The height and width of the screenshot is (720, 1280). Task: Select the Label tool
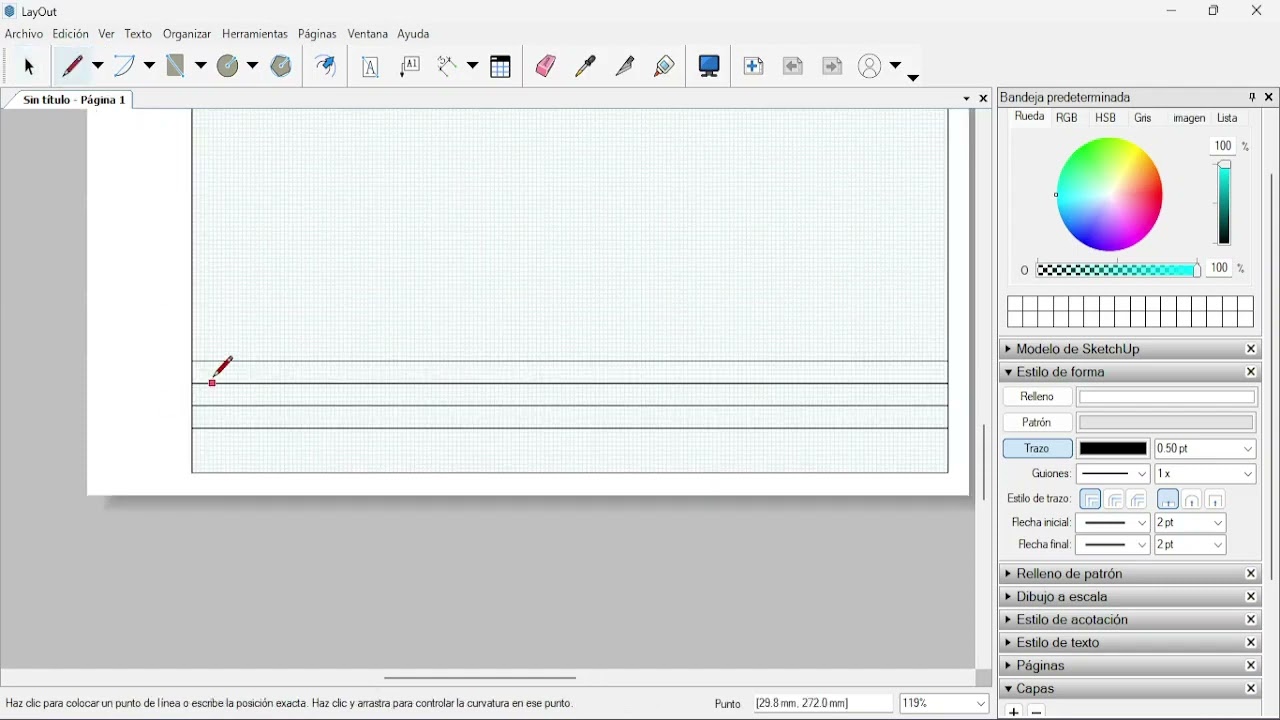coord(410,67)
